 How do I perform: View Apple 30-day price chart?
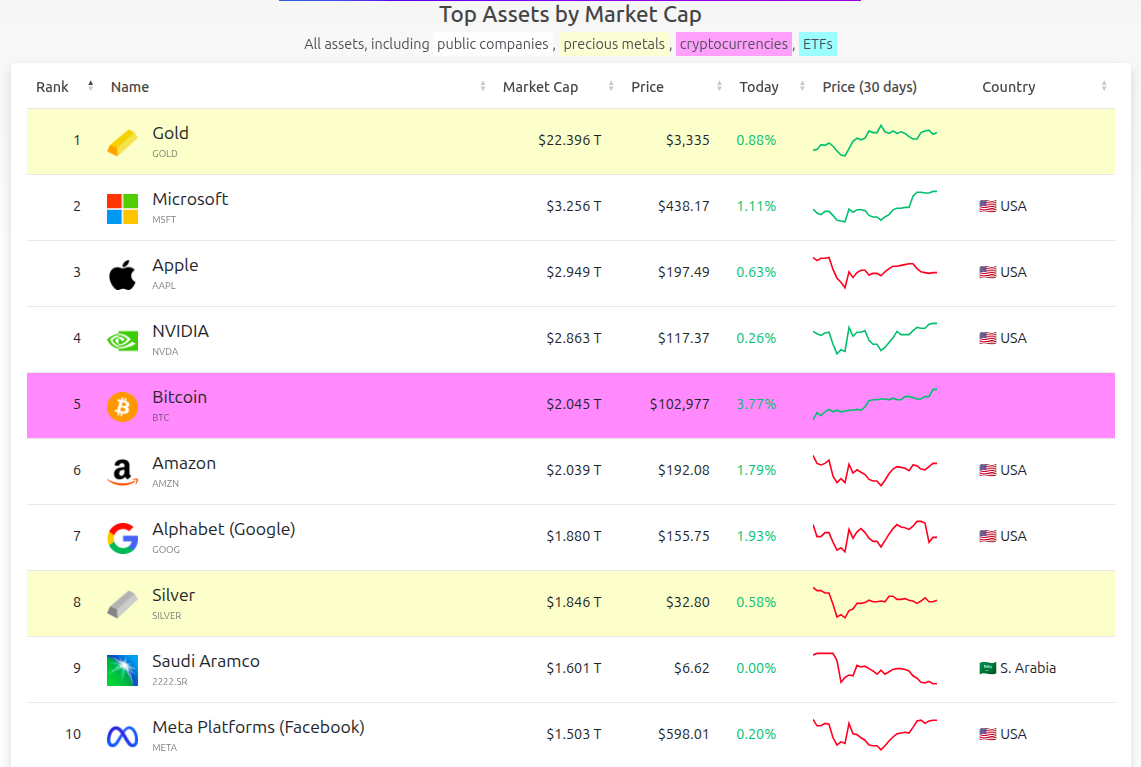tap(875, 272)
